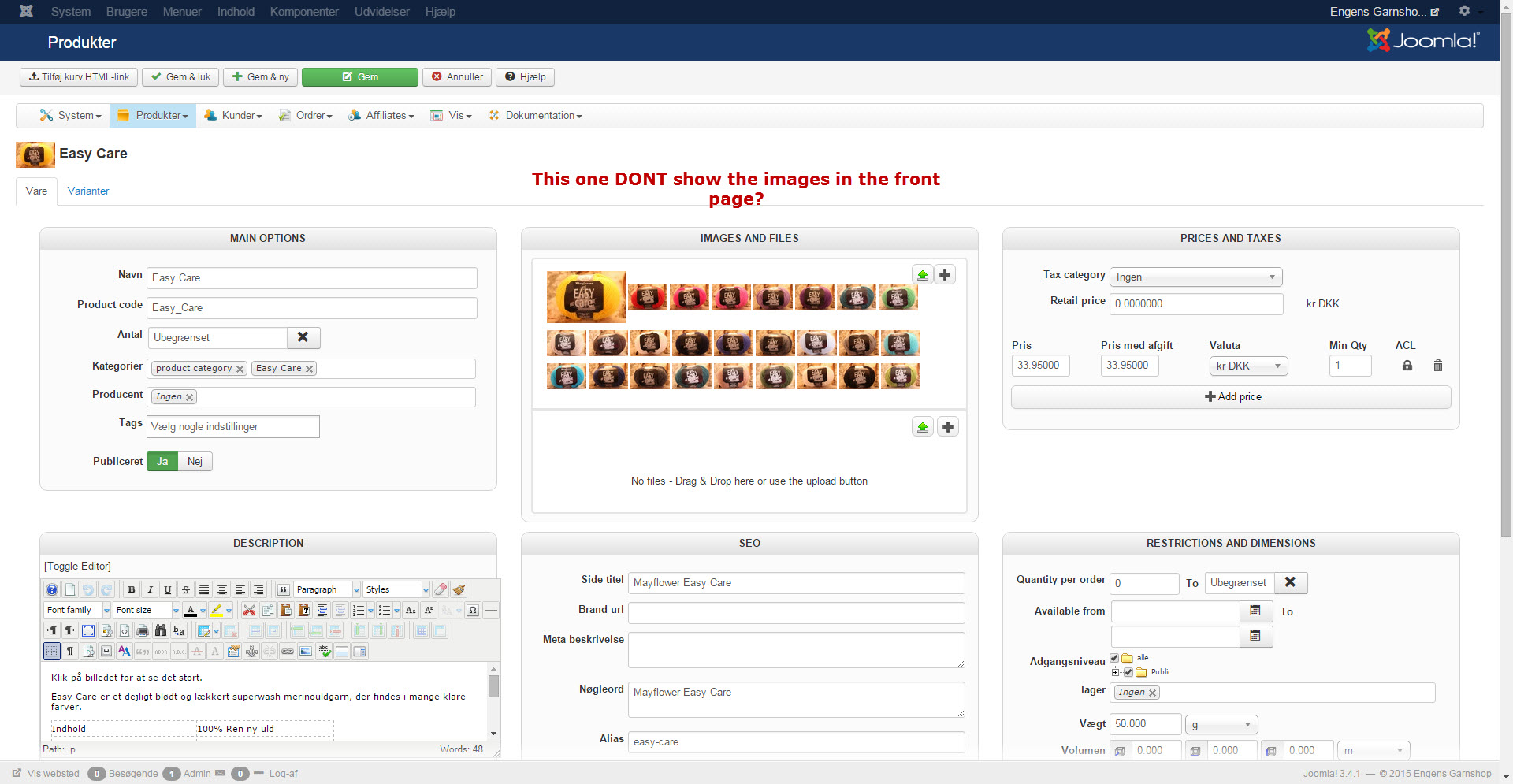Insert a blockquote in the editor
Viewport: 1513px width, 784px height.
coord(283,589)
